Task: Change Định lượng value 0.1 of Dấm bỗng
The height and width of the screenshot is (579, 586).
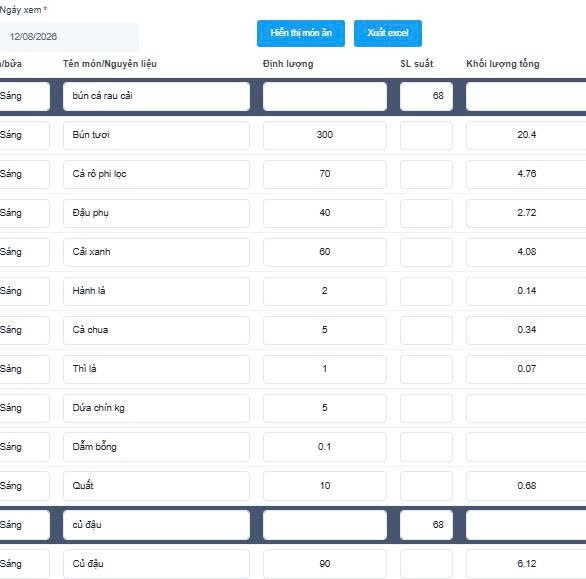Action: [325, 447]
